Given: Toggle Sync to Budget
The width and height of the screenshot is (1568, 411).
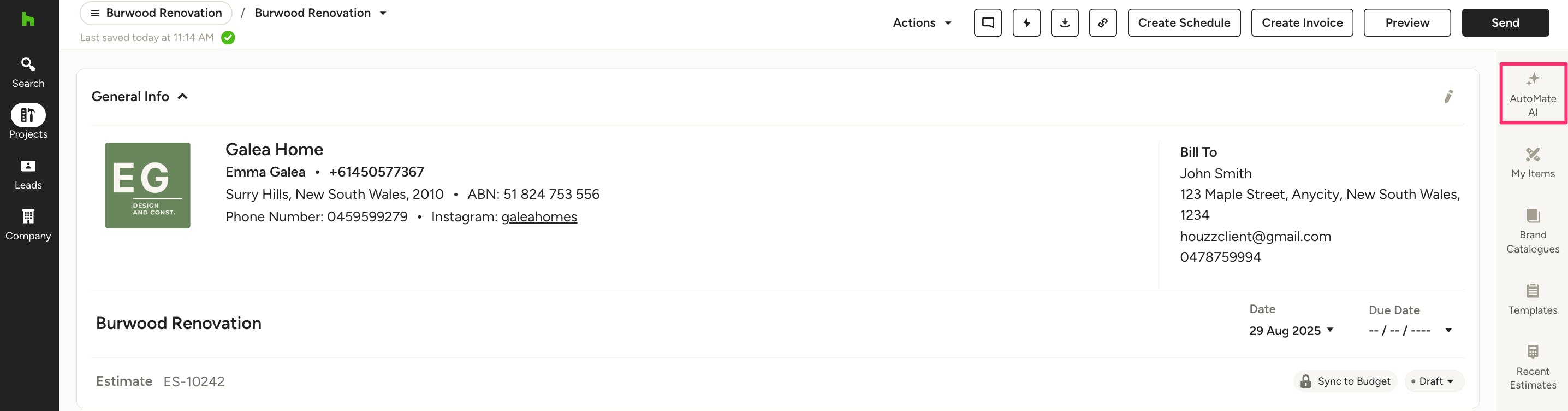Looking at the screenshot, I should pyautogui.click(x=1345, y=381).
